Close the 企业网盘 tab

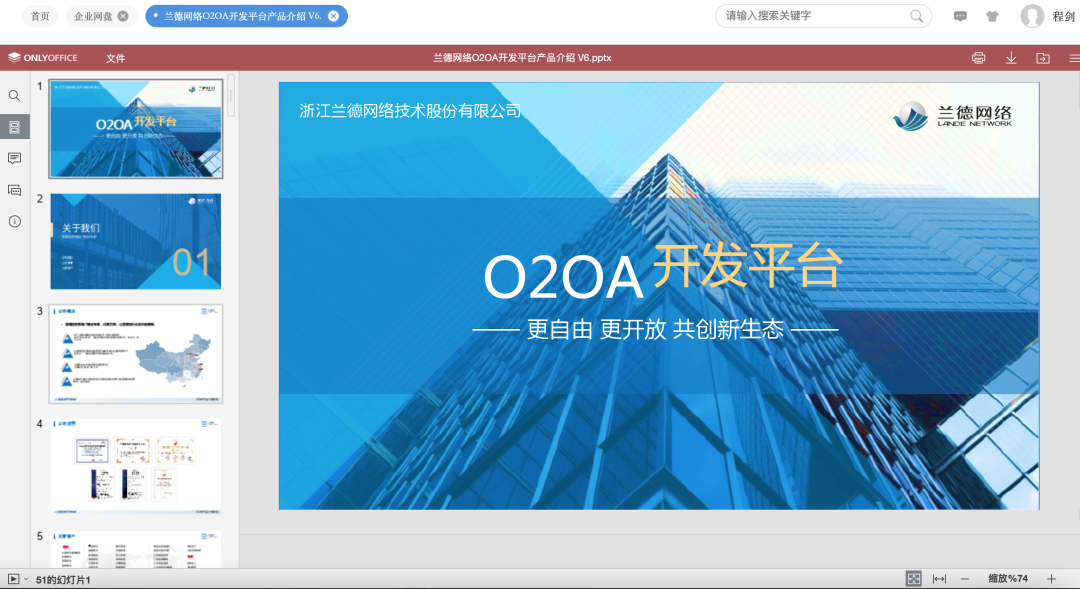[x=123, y=16]
